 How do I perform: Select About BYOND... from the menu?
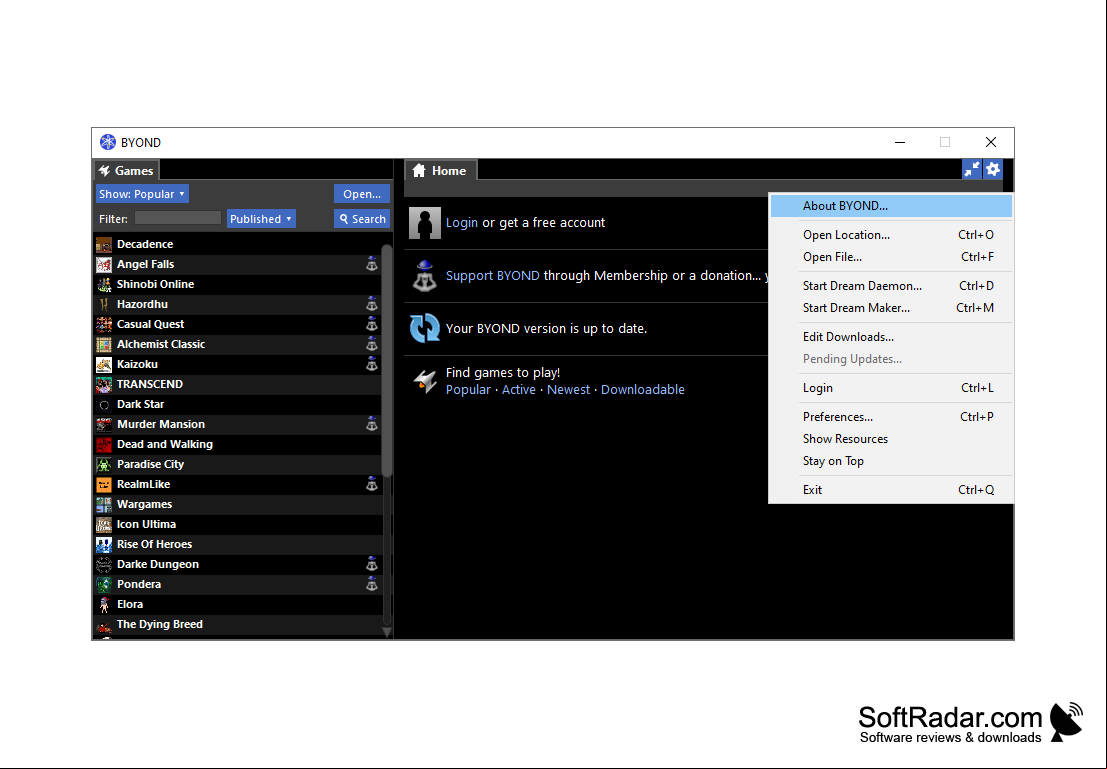click(891, 206)
